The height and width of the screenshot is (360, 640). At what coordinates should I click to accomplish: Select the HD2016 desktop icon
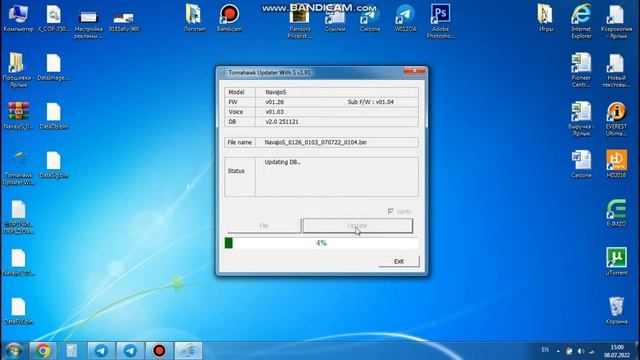pos(616,164)
